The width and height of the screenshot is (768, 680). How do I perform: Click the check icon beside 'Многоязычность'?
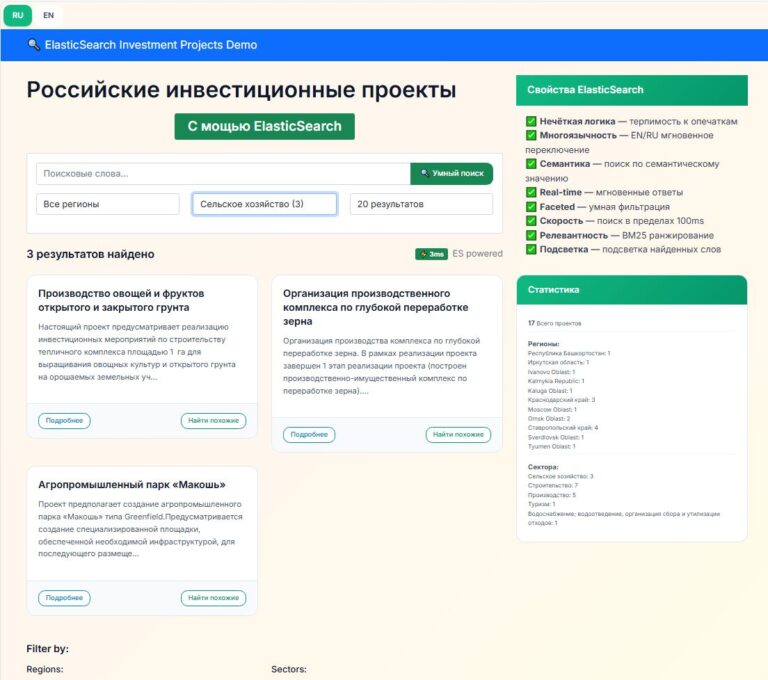tap(531, 135)
